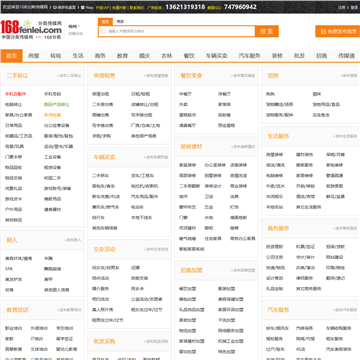360x360 pixels.
Task: Click the magnifier icon inside the search box
Action: click(104, 31)
